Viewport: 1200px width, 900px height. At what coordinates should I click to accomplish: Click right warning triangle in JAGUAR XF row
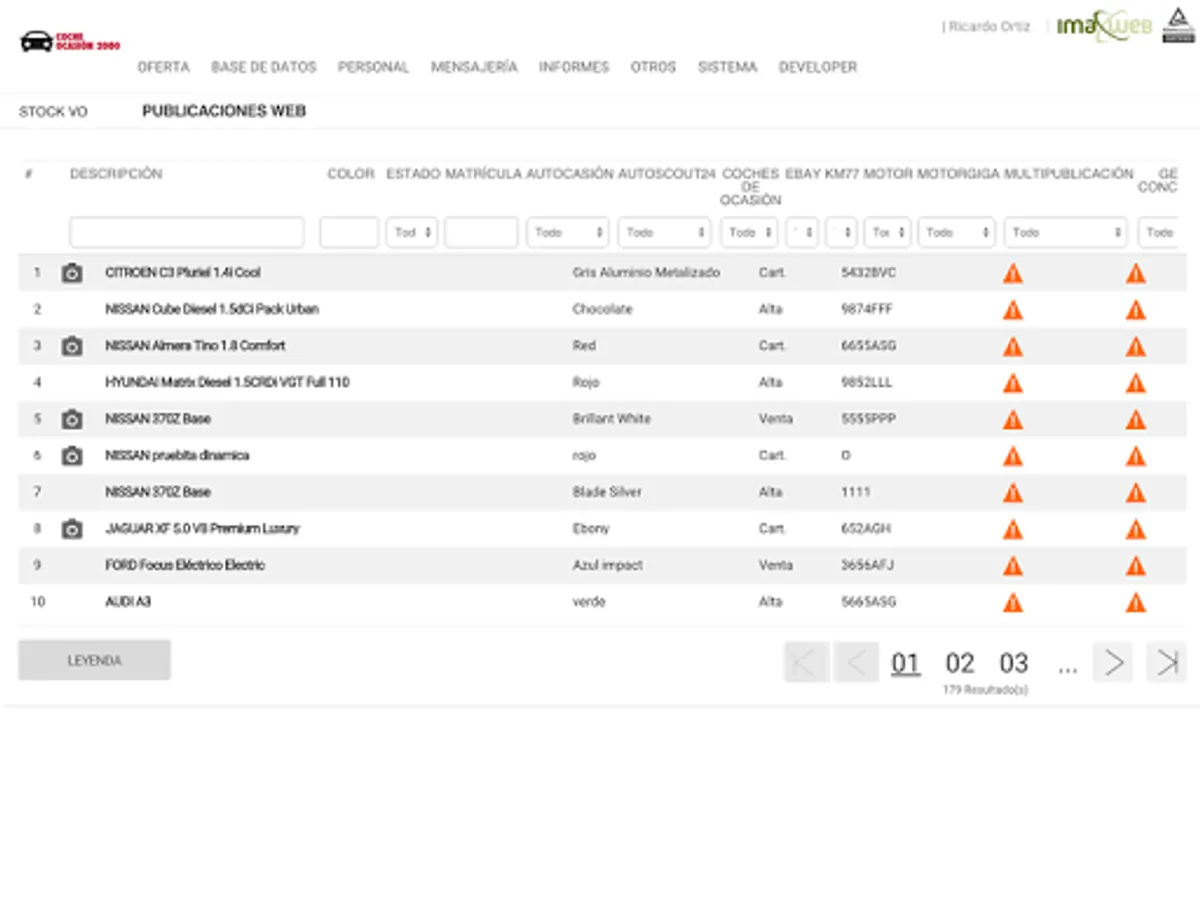pyautogui.click(x=1136, y=529)
